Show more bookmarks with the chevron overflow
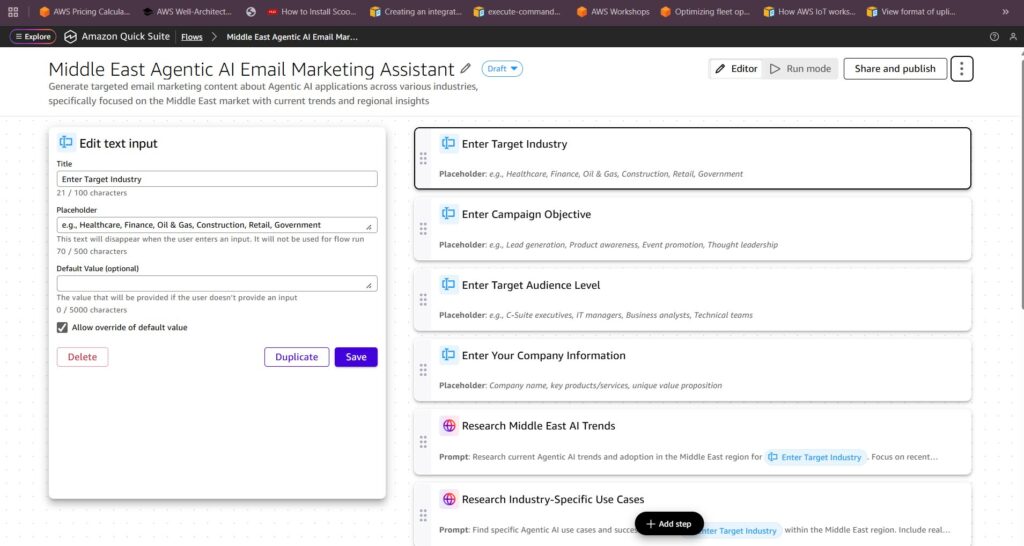The height and width of the screenshot is (546, 1024). tap(1011, 12)
